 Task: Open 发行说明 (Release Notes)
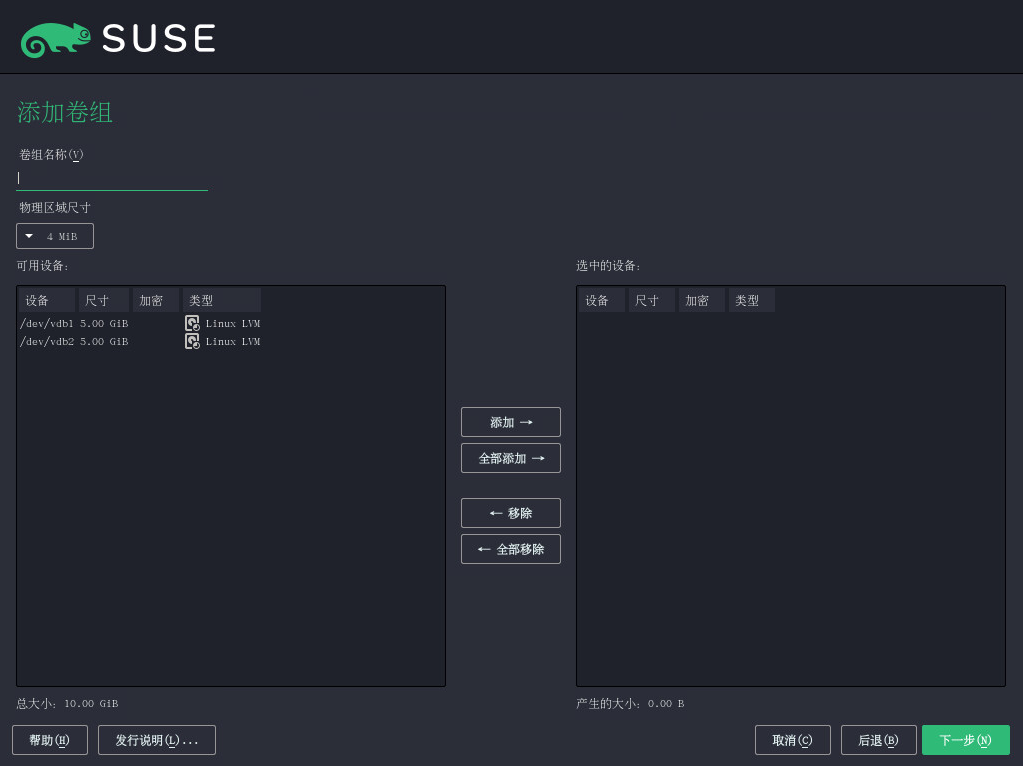point(157,740)
